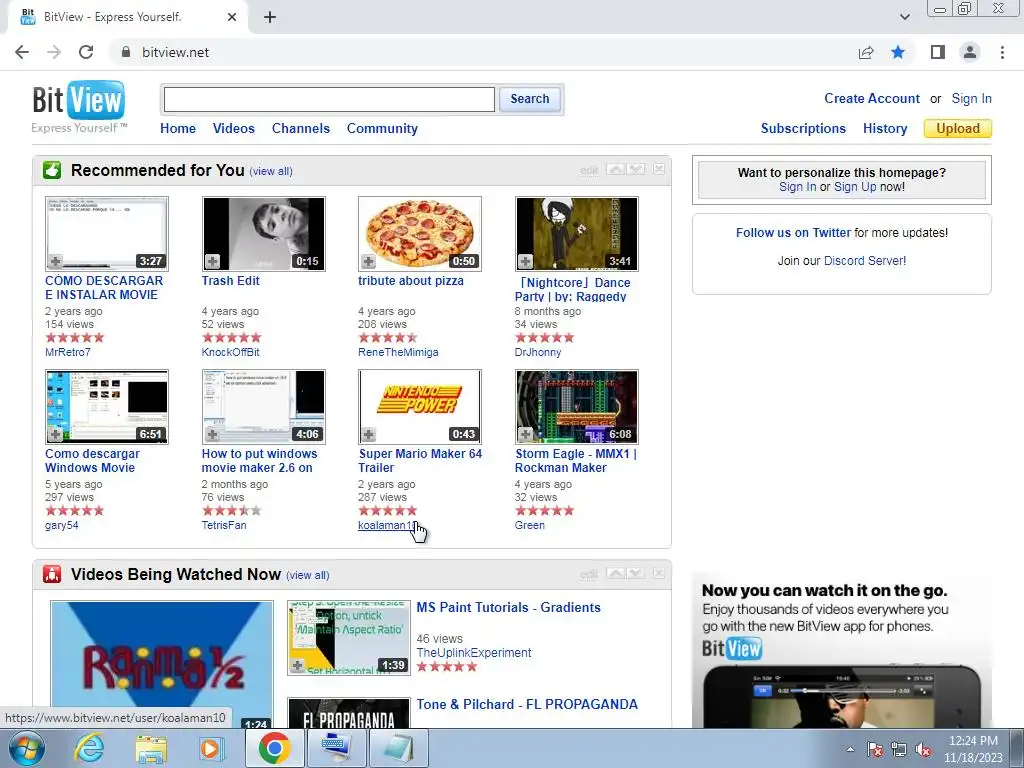Open Chrome's three-dot menu
The width and height of the screenshot is (1024, 768).
(x=1002, y=52)
